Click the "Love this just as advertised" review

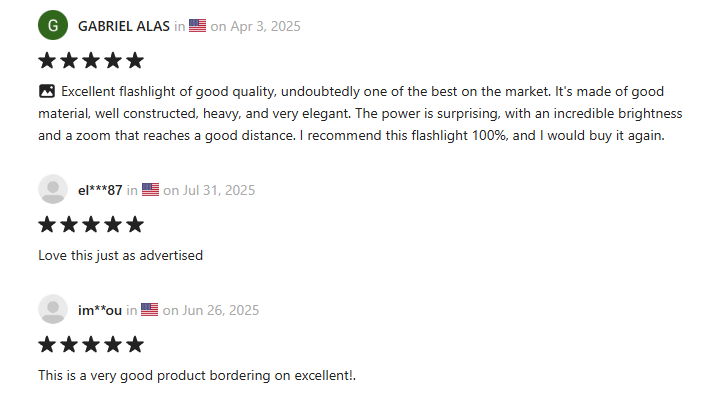tap(120, 255)
